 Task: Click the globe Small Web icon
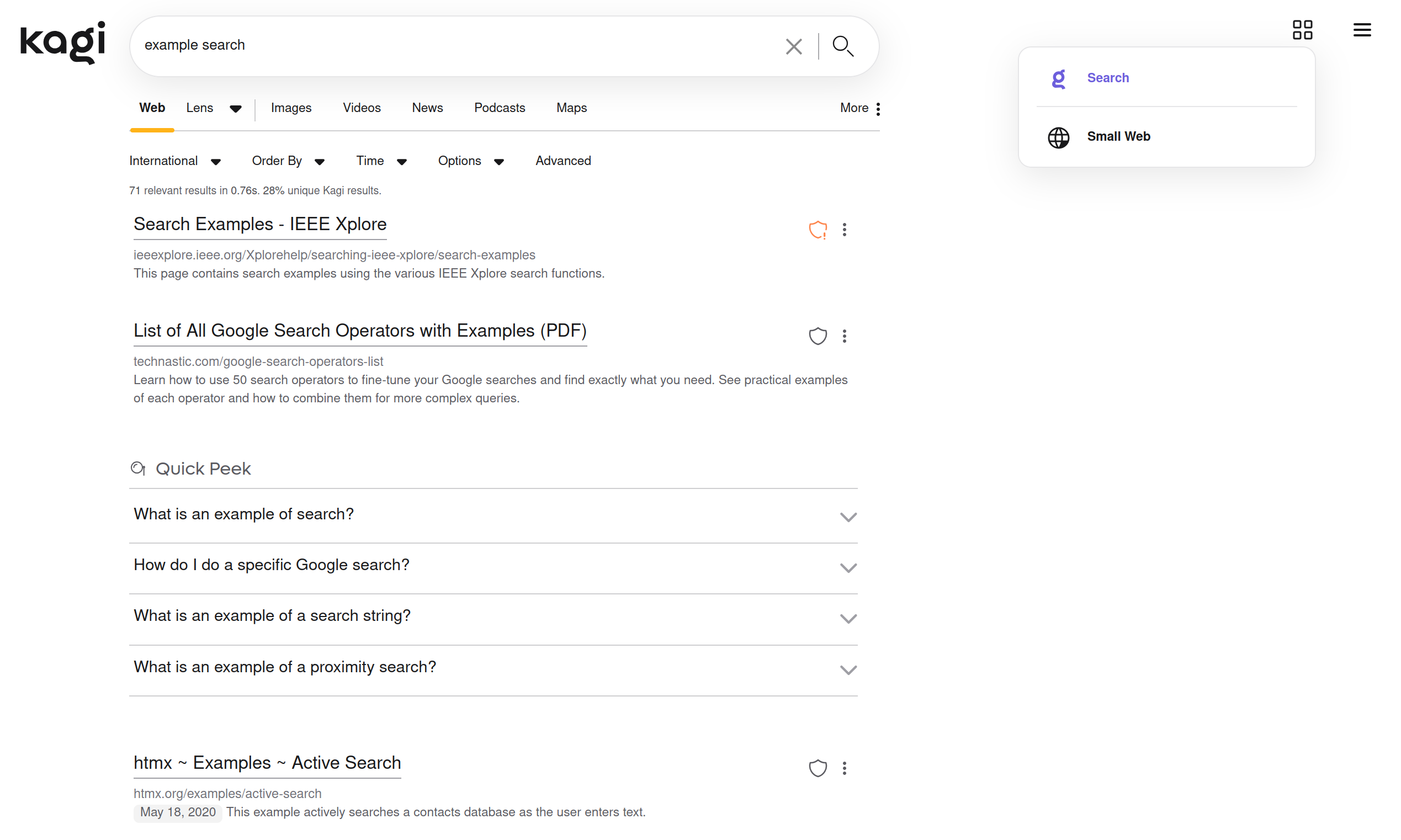coord(1058,137)
